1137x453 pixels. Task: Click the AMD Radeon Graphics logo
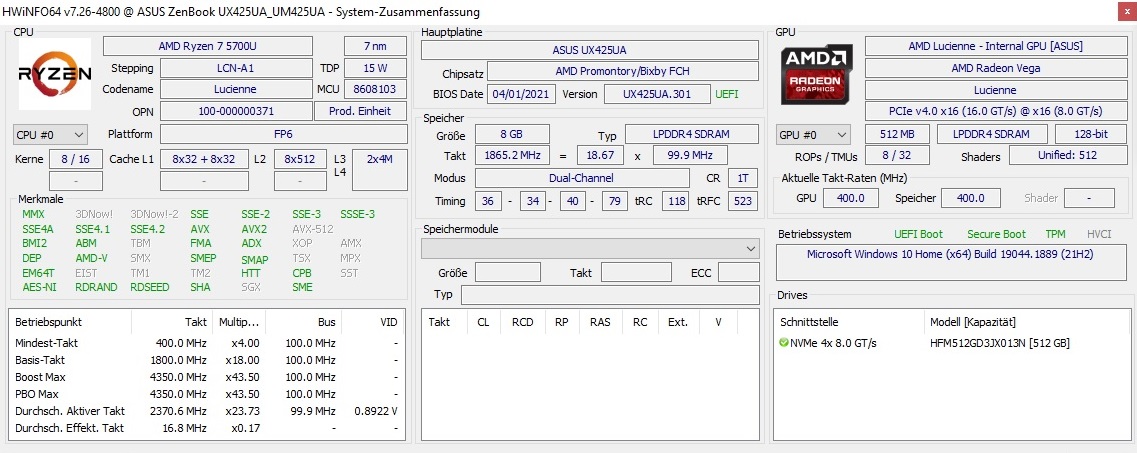817,75
